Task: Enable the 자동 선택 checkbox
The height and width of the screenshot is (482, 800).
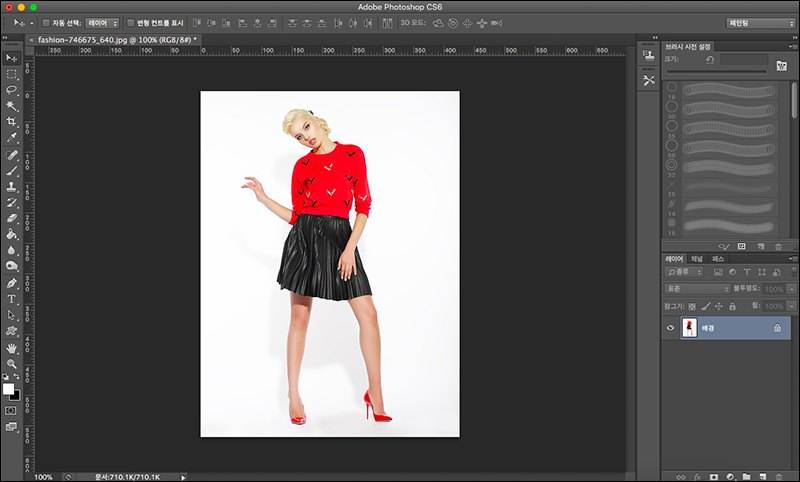Action: (46, 22)
